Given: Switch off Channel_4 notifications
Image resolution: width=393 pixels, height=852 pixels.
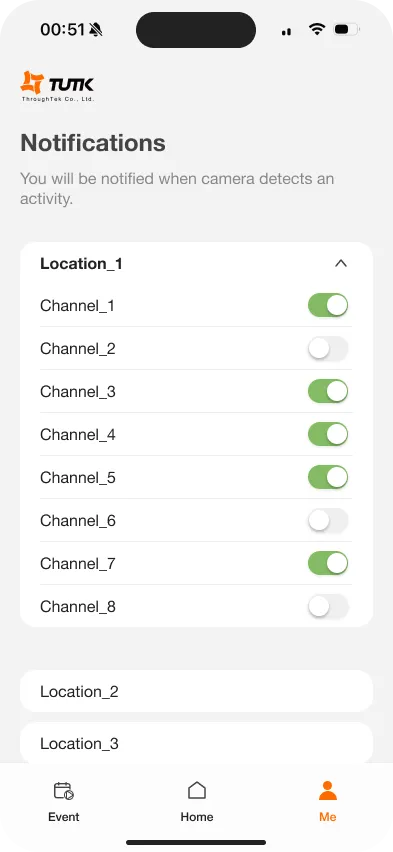Looking at the screenshot, I should coord(328,434).
